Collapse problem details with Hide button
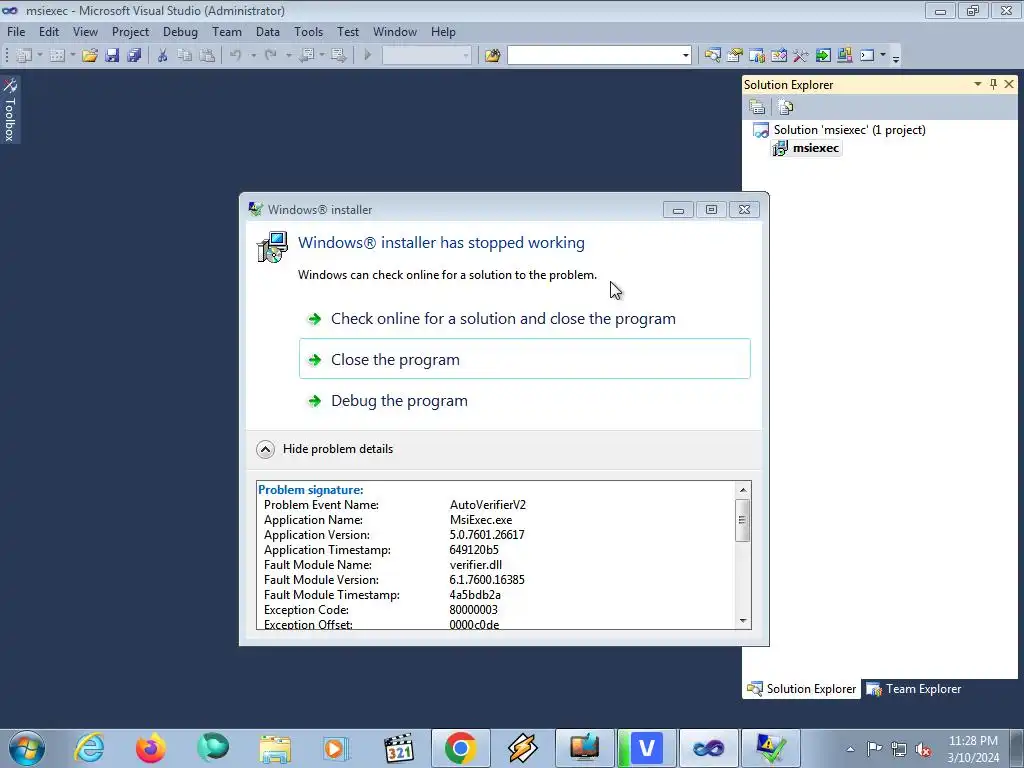Image resolution: width=1024 pixels, height=768 pixels. 265,449
